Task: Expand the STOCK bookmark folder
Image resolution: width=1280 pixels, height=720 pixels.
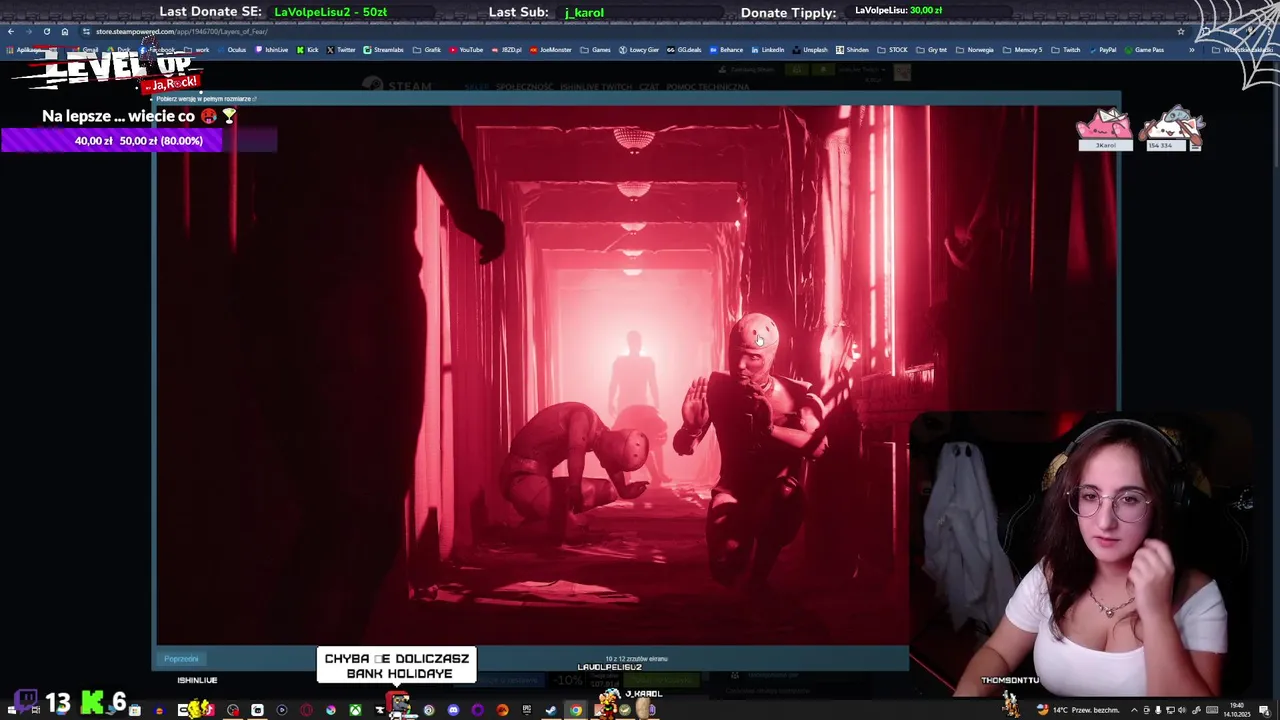Action: [893, 50]
